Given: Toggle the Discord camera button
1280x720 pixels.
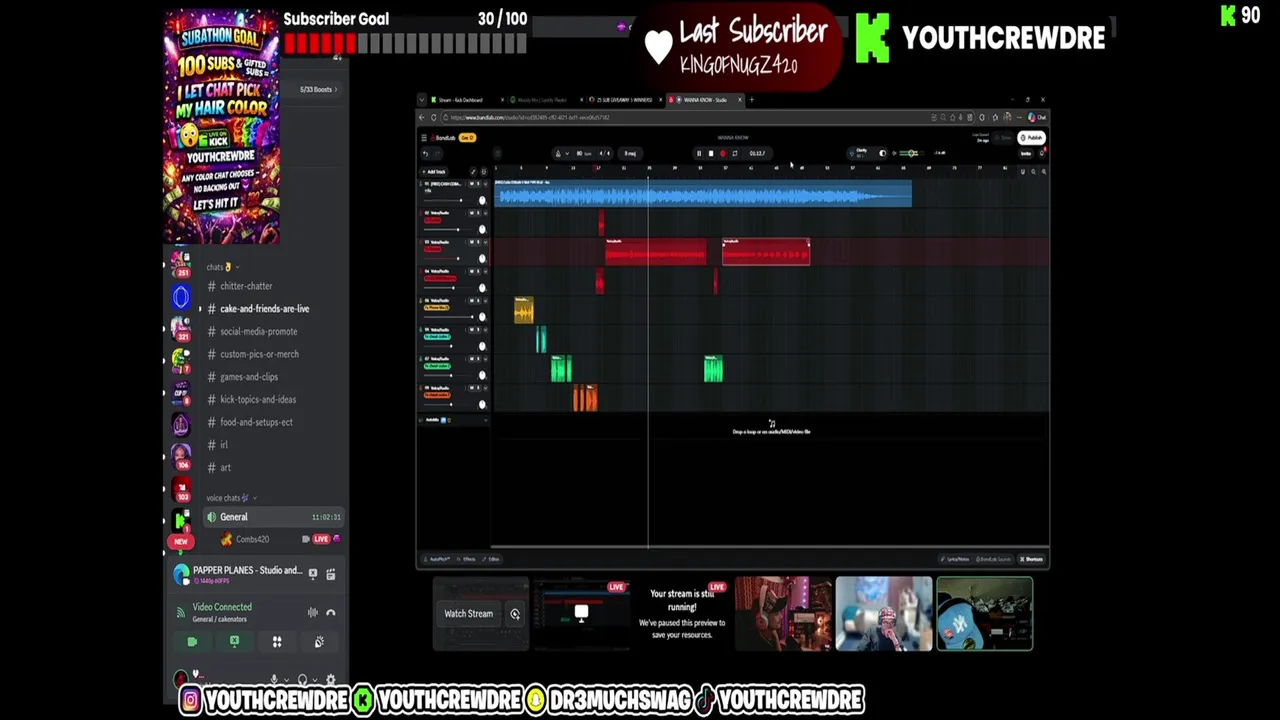Looking at the screenshot, I should coord(192,641).
